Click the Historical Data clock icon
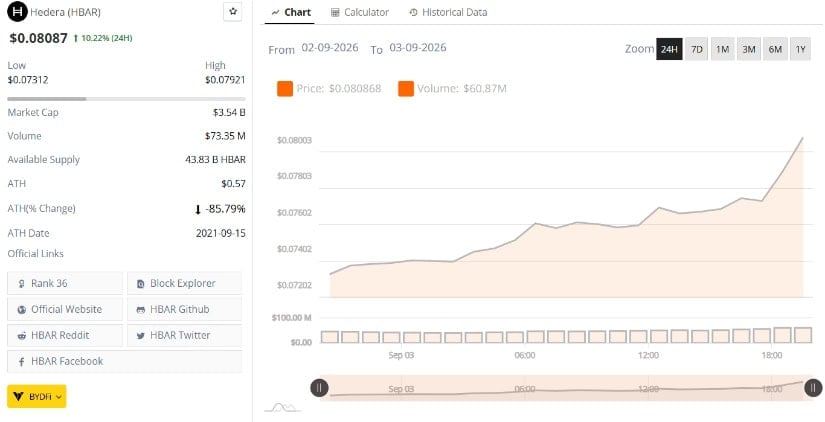This screenshot has width=825, height=422. tap(414, 13)
